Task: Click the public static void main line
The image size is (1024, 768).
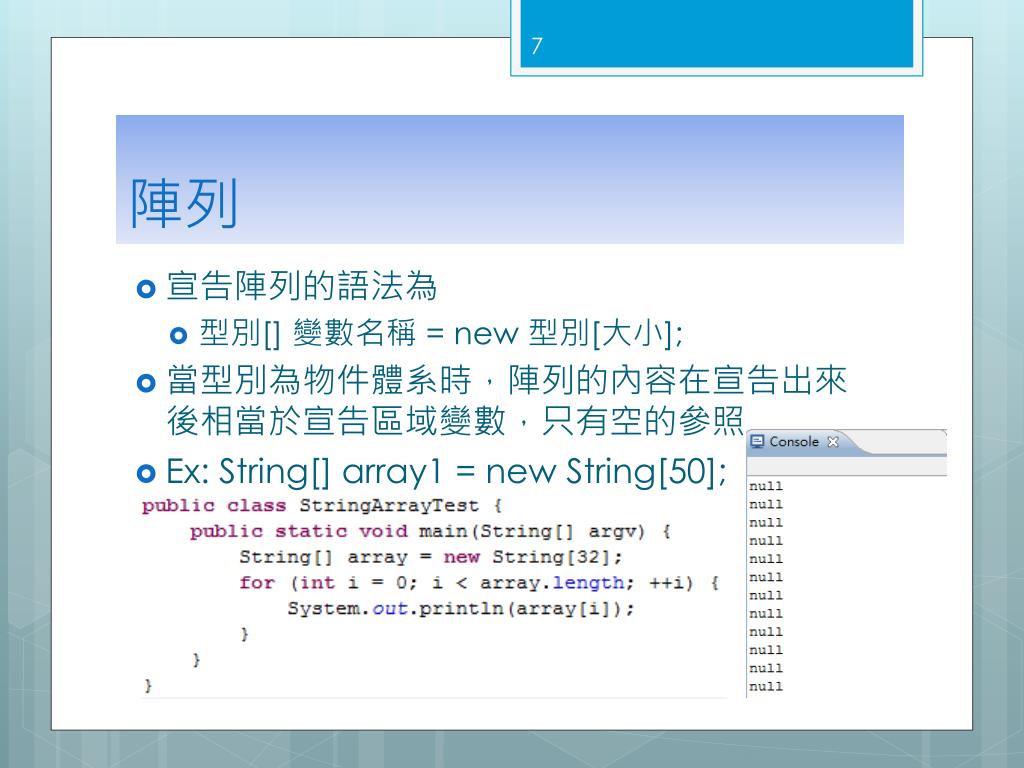Action: (430, 532)
